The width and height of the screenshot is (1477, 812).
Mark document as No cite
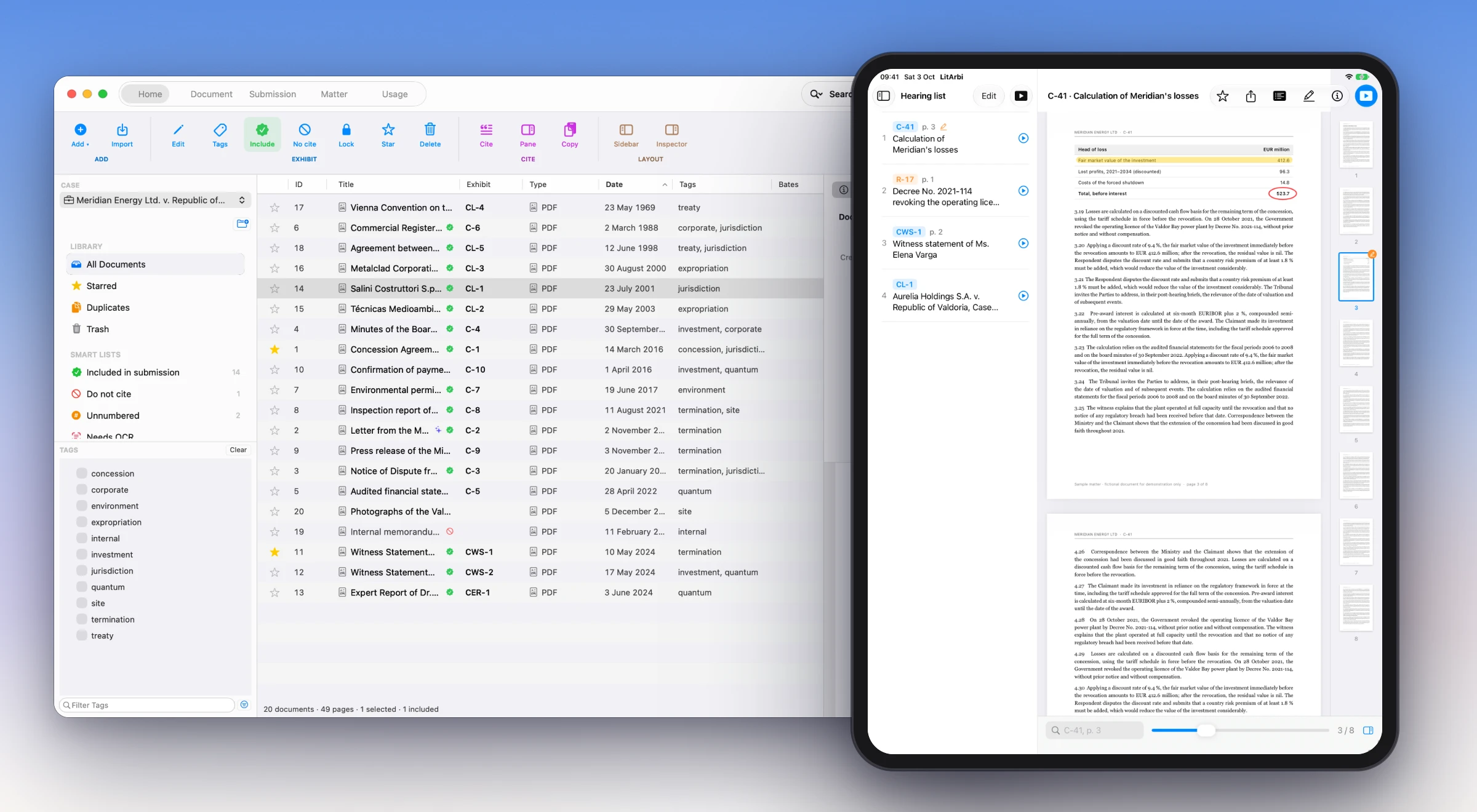[x=305, y=135]
